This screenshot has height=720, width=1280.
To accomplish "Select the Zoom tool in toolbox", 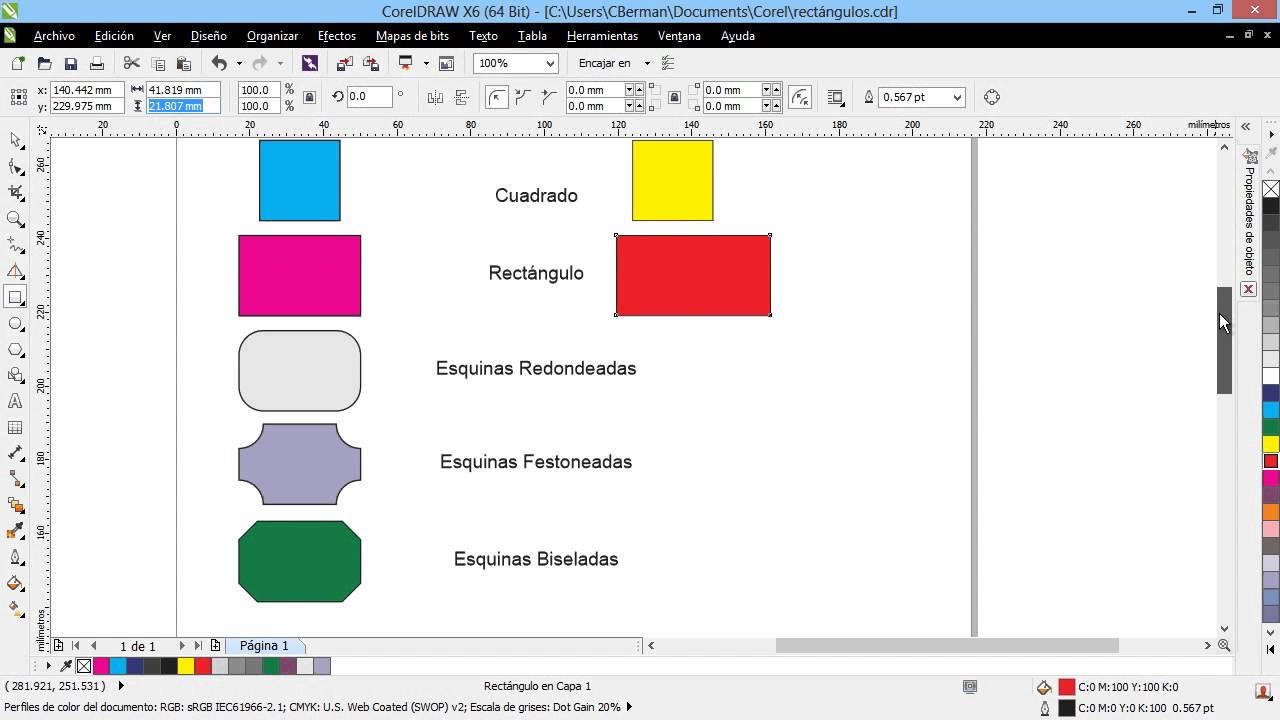I will coord(15,218).
